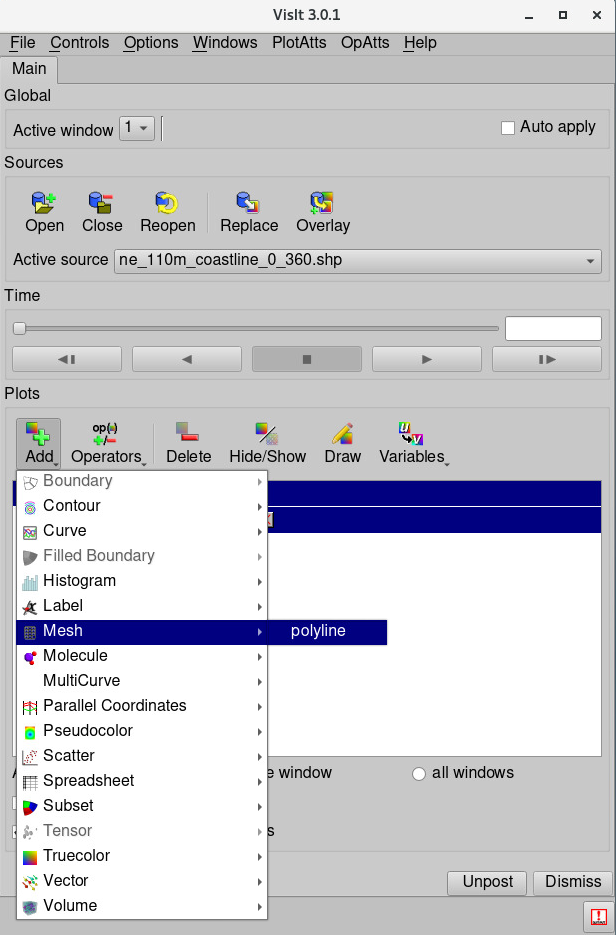Click the Unpost button

coord(487,881)
